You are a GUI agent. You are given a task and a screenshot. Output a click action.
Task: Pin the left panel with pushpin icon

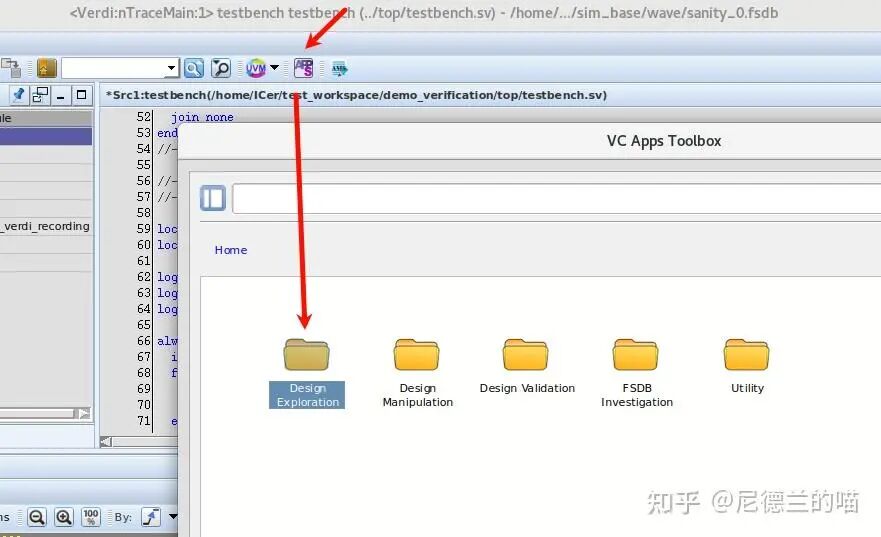pos(18,95)
